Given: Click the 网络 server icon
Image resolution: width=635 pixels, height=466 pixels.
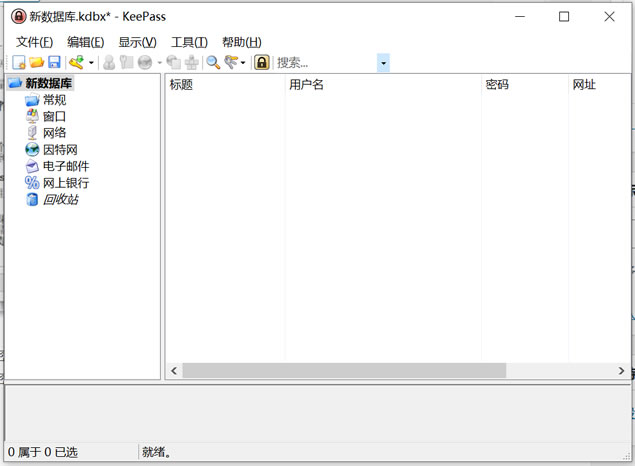Looking at the screenshot, I should (x=32, y=133).
